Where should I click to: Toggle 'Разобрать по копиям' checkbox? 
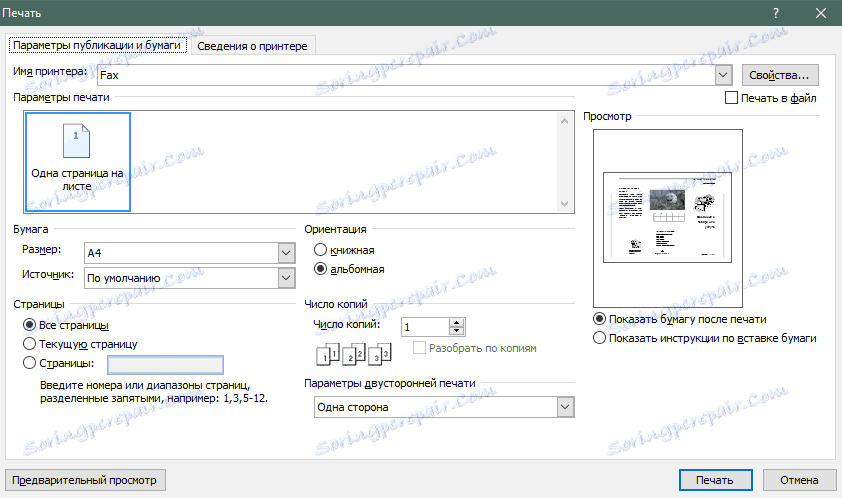pyautogui.click(x=419, y=348)
